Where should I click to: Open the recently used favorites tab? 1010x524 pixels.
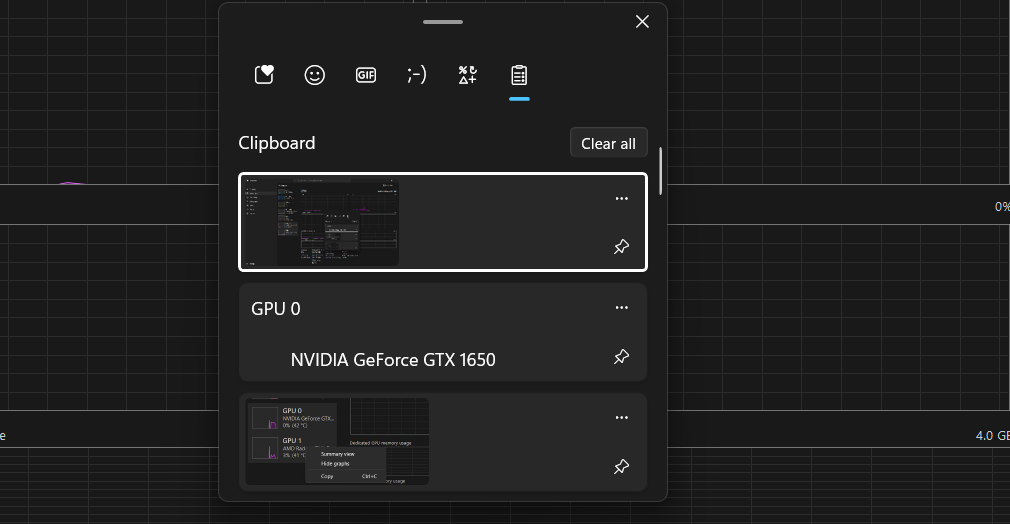point(264,75)
